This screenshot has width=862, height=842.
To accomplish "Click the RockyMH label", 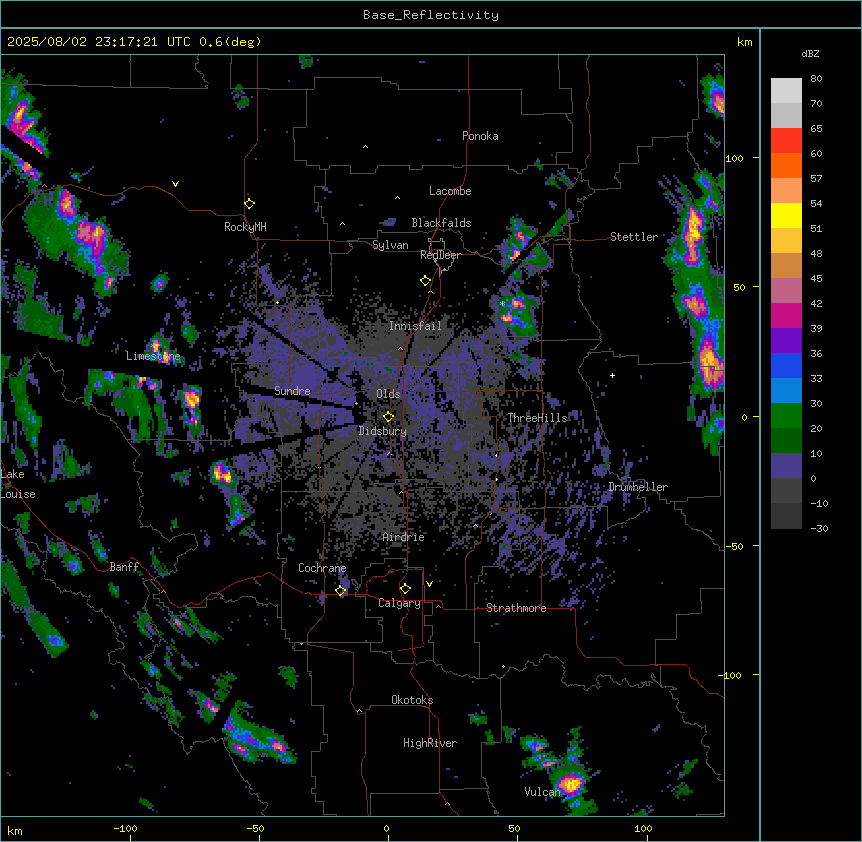I will pyautogui.click(x=245, y=227).
